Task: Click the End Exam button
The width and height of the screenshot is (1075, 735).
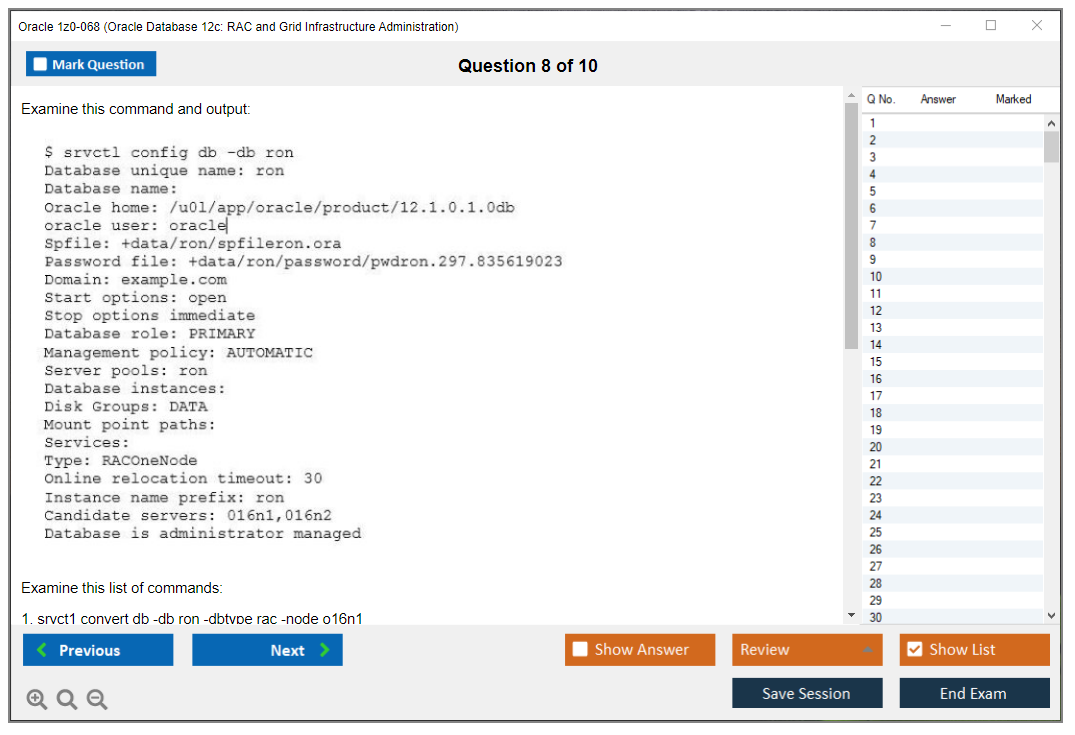Action: (x=974, y=693)
